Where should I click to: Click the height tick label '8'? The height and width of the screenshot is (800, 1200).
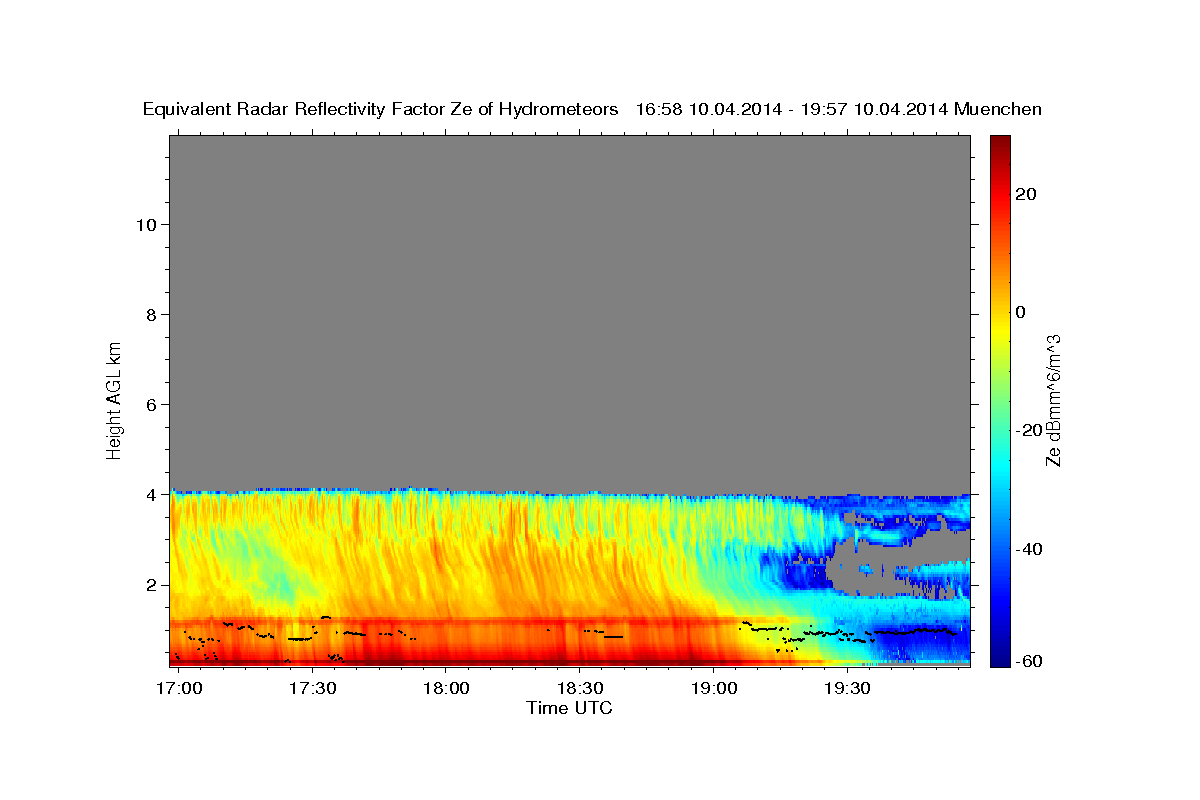point(149,314)
